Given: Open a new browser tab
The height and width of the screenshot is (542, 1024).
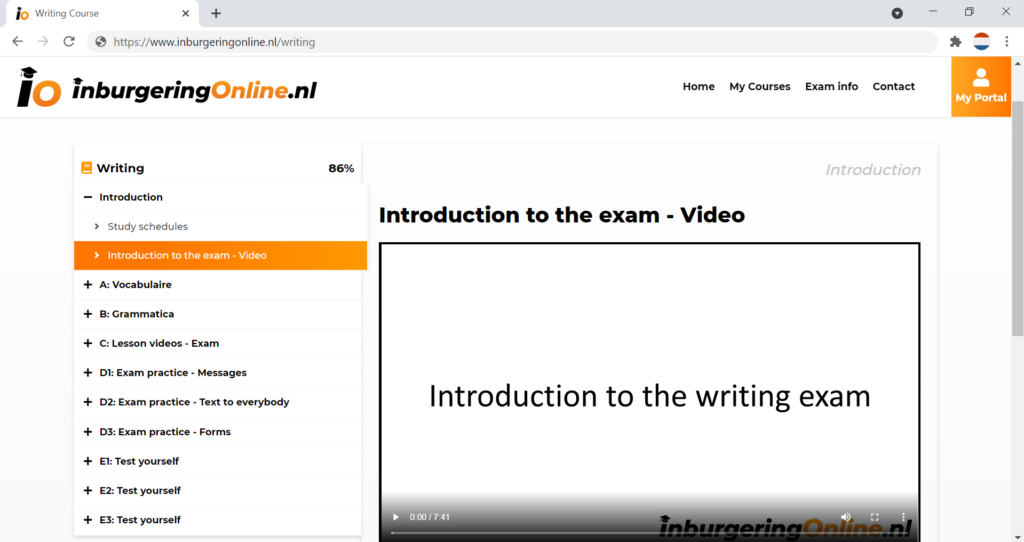Looking at the screenshot, I should 216,13.
